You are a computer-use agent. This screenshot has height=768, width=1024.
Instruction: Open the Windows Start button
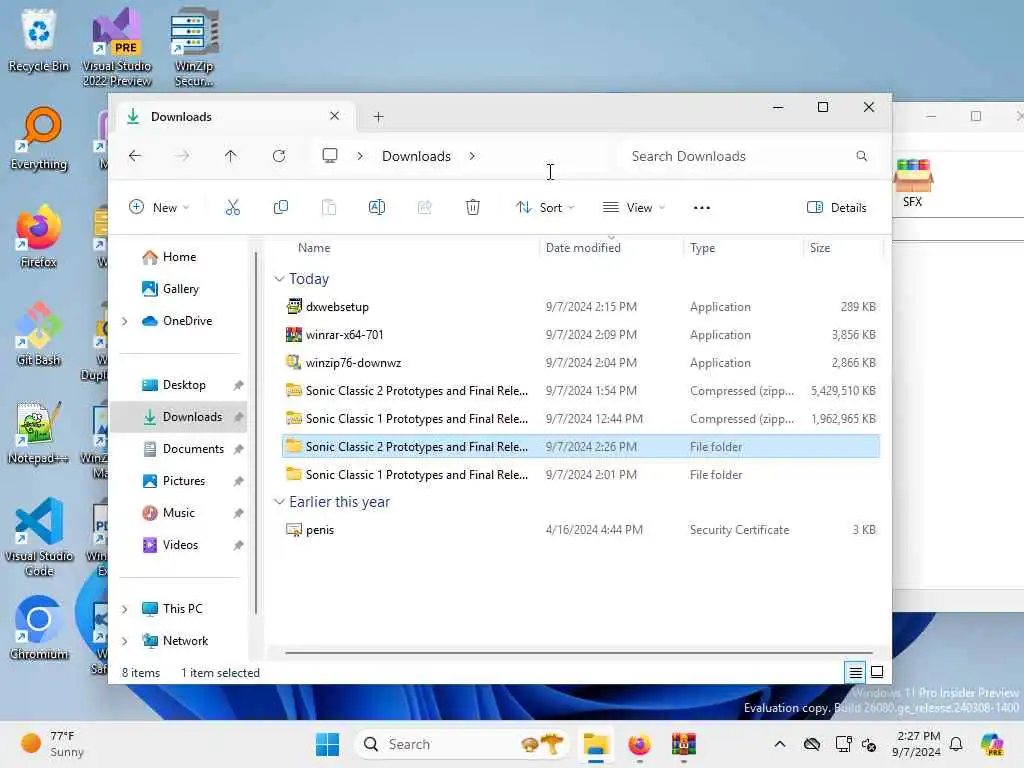(x=327, y=744)
